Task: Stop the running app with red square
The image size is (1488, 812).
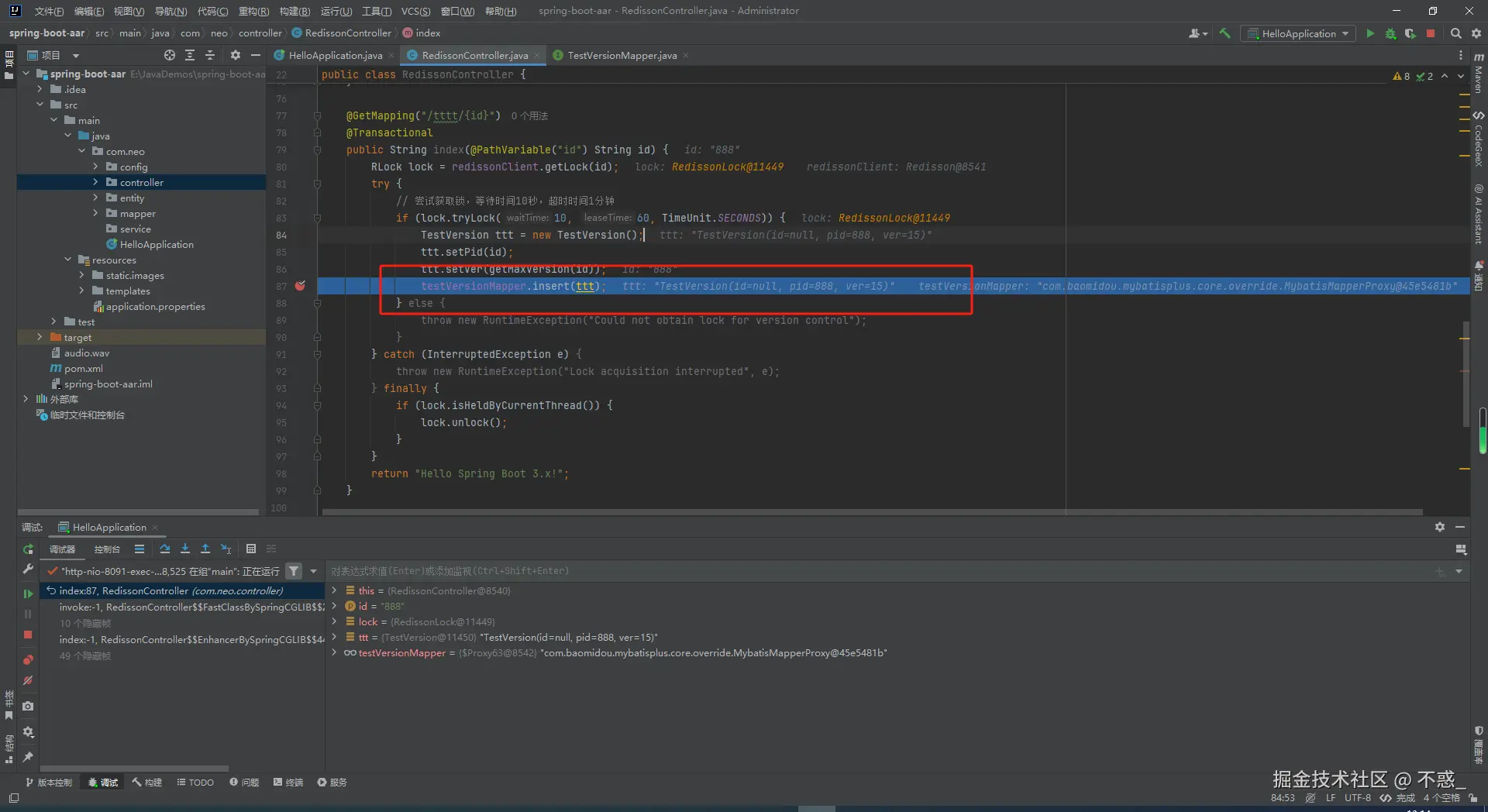Action: [1431, 33]
